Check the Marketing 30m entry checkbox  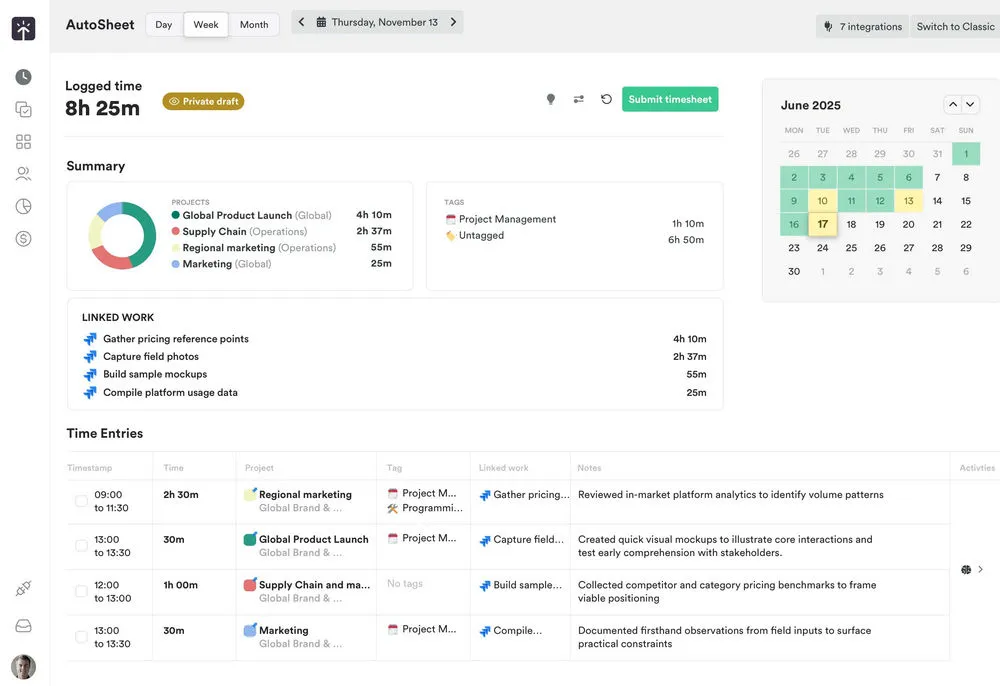[x=81, y=637]
